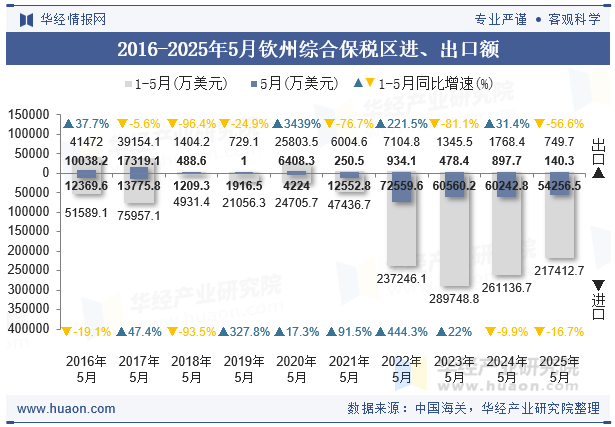Click the 数据来源 source note text
This screenshot has width=615, height=427.
473,408
